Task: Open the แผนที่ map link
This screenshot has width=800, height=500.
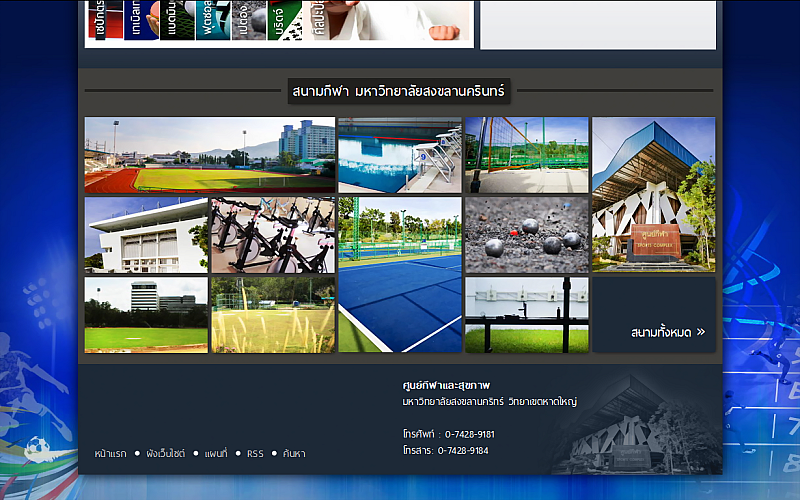Action: pyautogui.click(x=217, y=454)
